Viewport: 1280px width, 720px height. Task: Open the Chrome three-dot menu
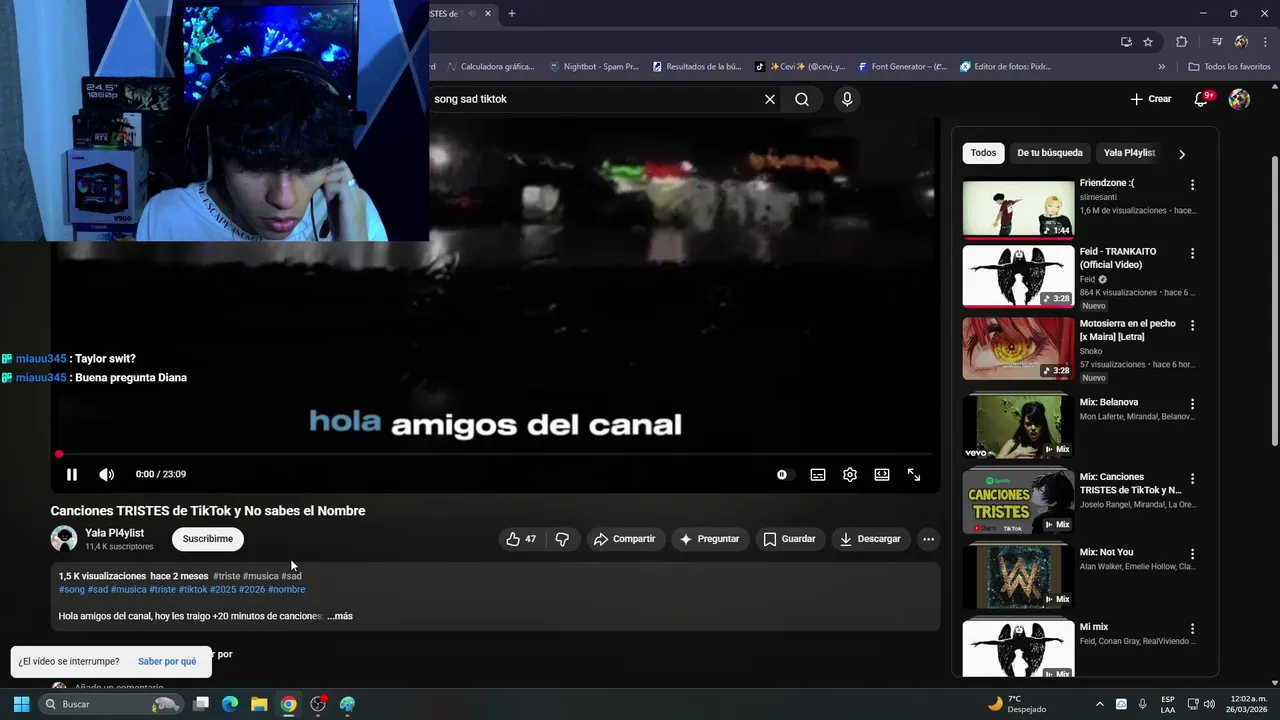click(x=1265, y=42)
